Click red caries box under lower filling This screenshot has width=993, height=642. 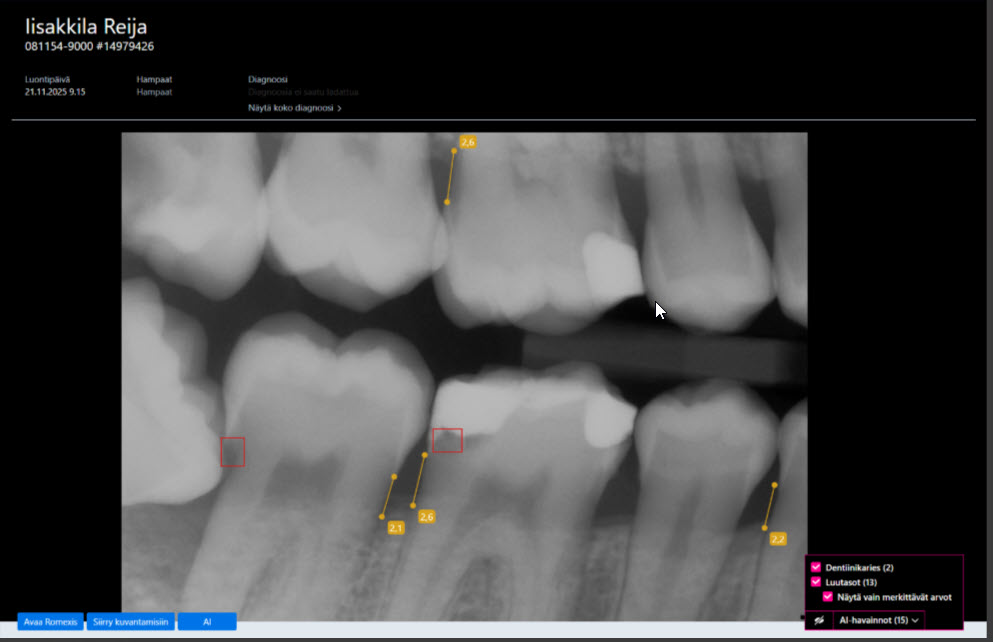[x=447, y=440]
